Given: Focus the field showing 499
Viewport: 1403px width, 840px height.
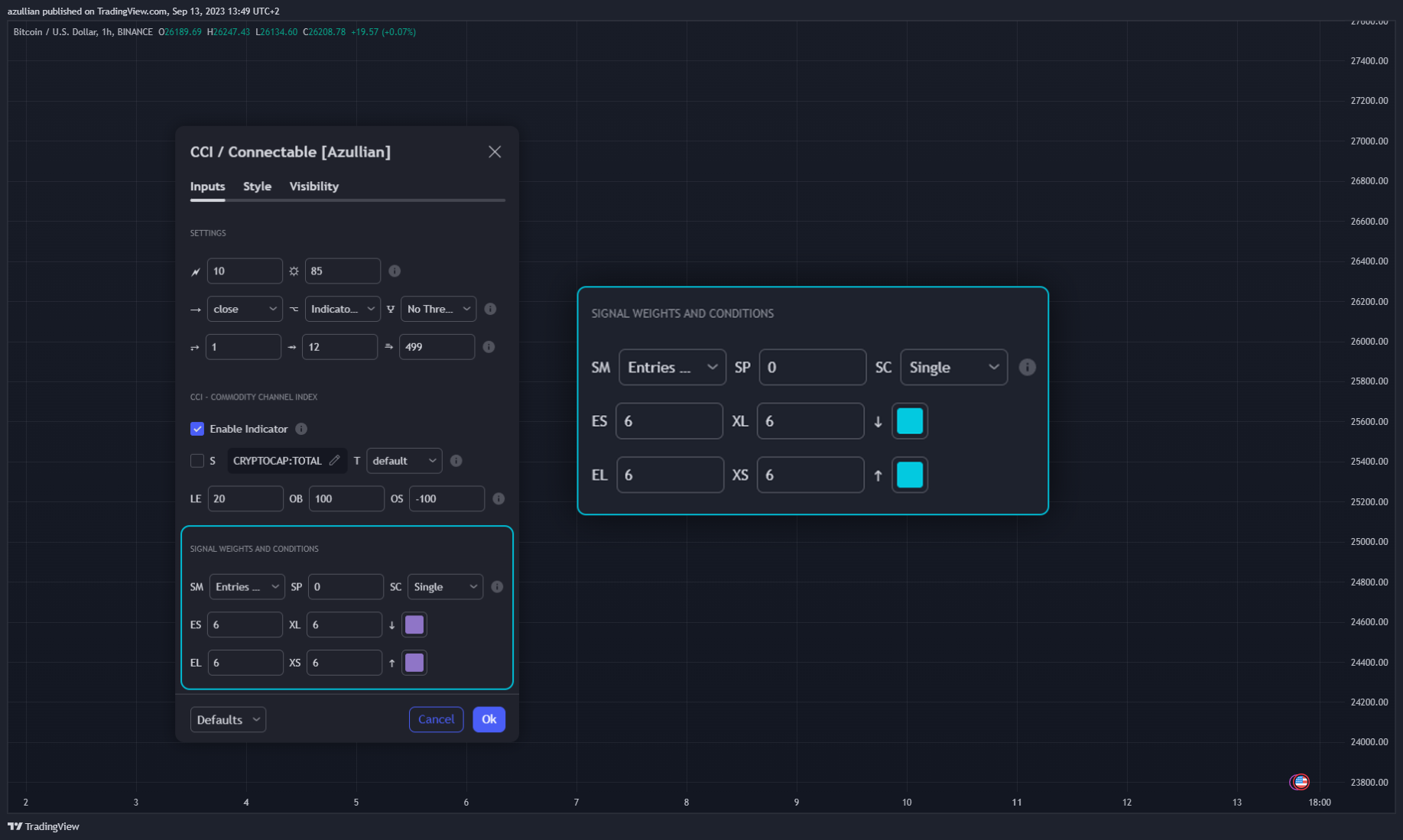Looking at the screenshot, I should [437, 347].
